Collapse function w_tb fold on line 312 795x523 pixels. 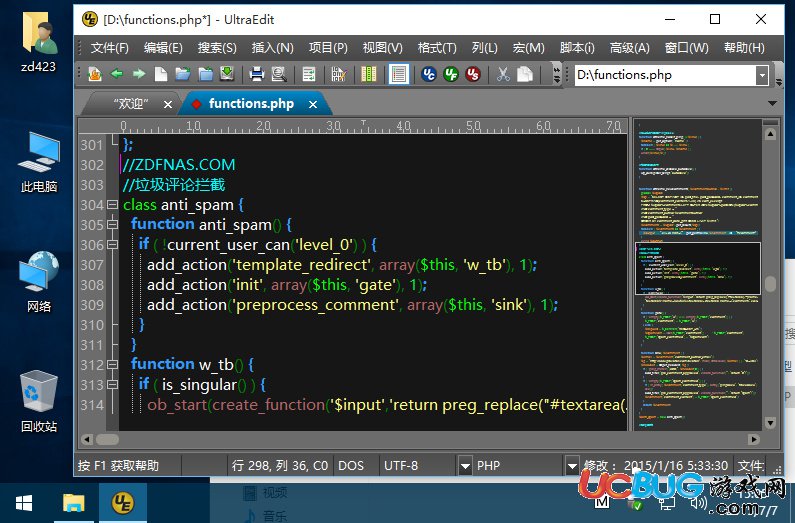[x=112, y=364]
